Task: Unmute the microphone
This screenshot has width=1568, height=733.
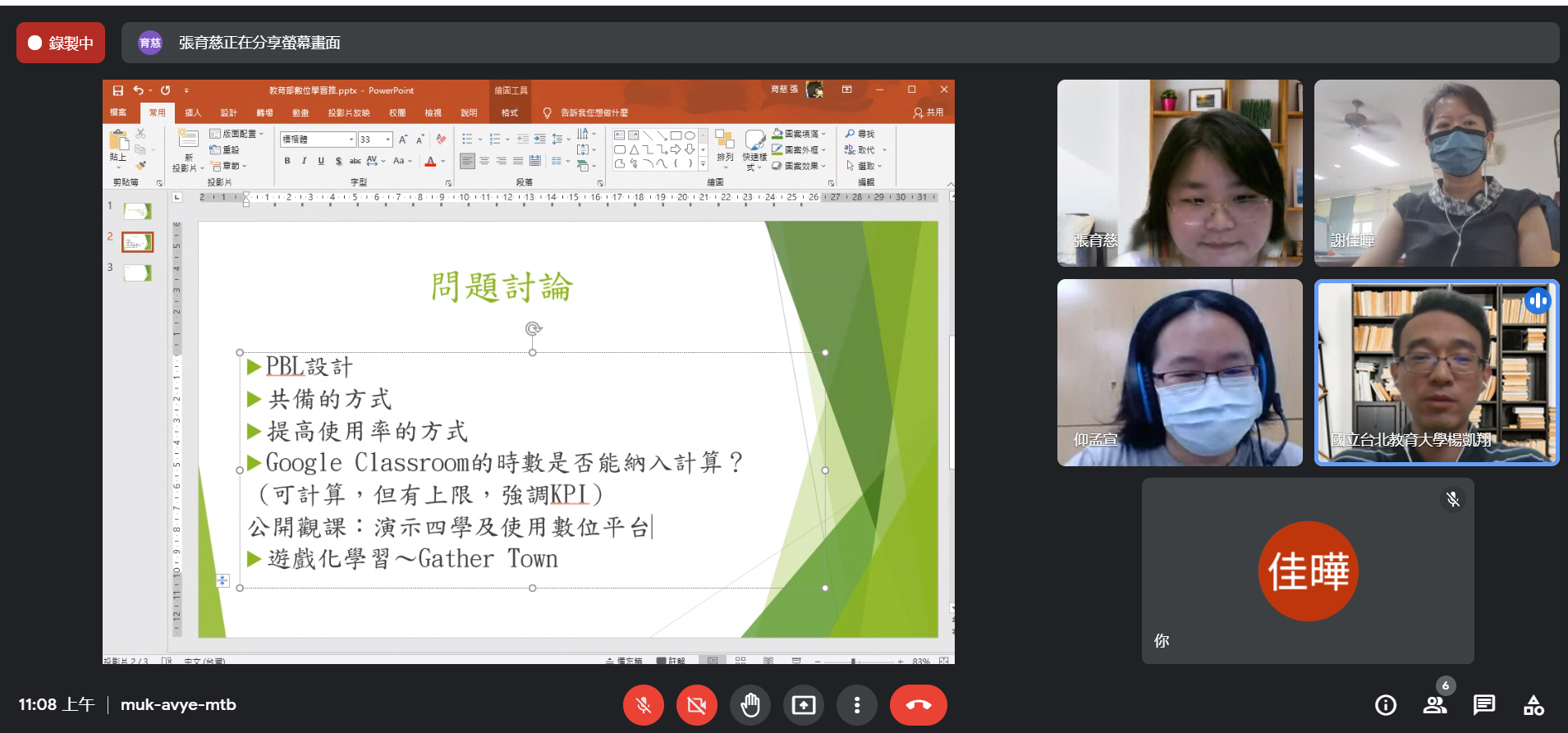Action: [644, 705]
